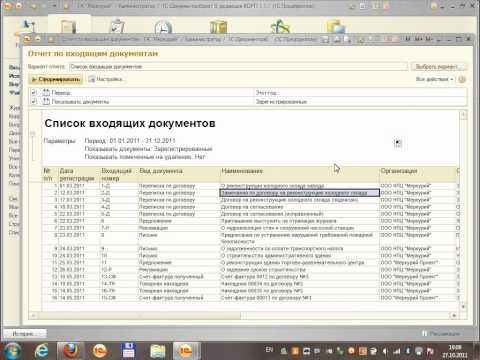
Task: Open the Настройка settings button
Action: coord(105,79)
